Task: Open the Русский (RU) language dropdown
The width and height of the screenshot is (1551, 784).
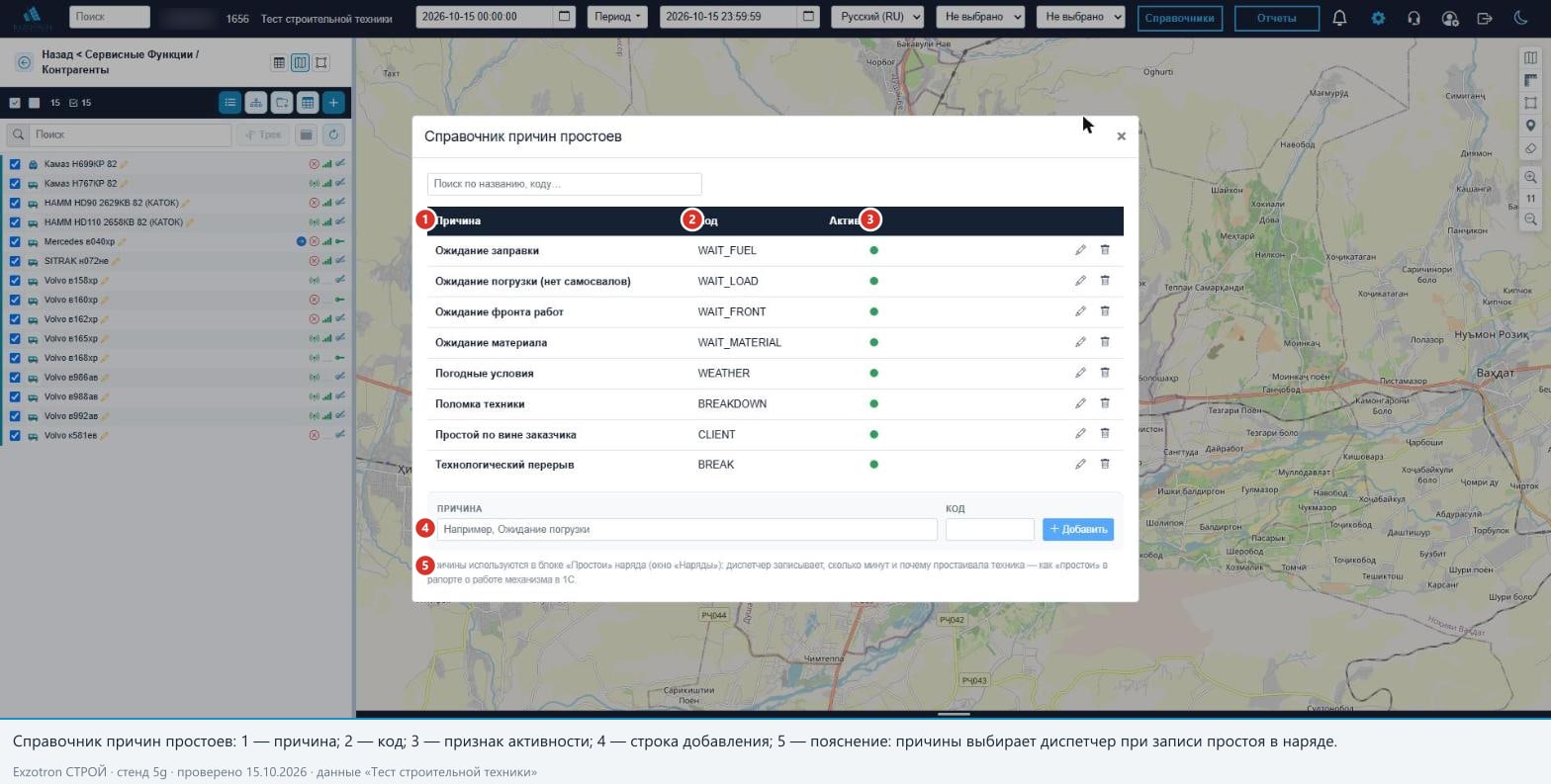Action: [x=877, y=17]
